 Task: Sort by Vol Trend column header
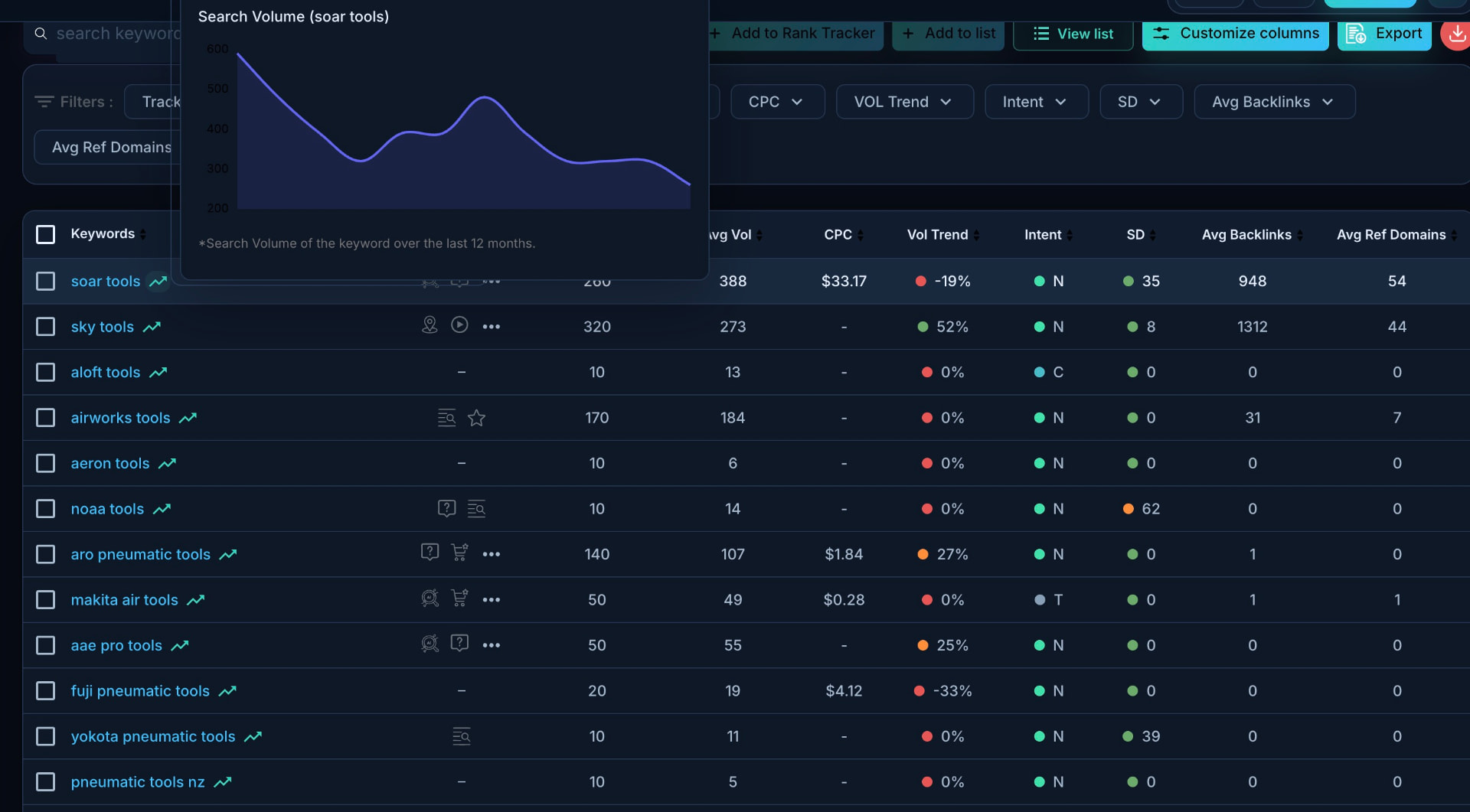943,235
